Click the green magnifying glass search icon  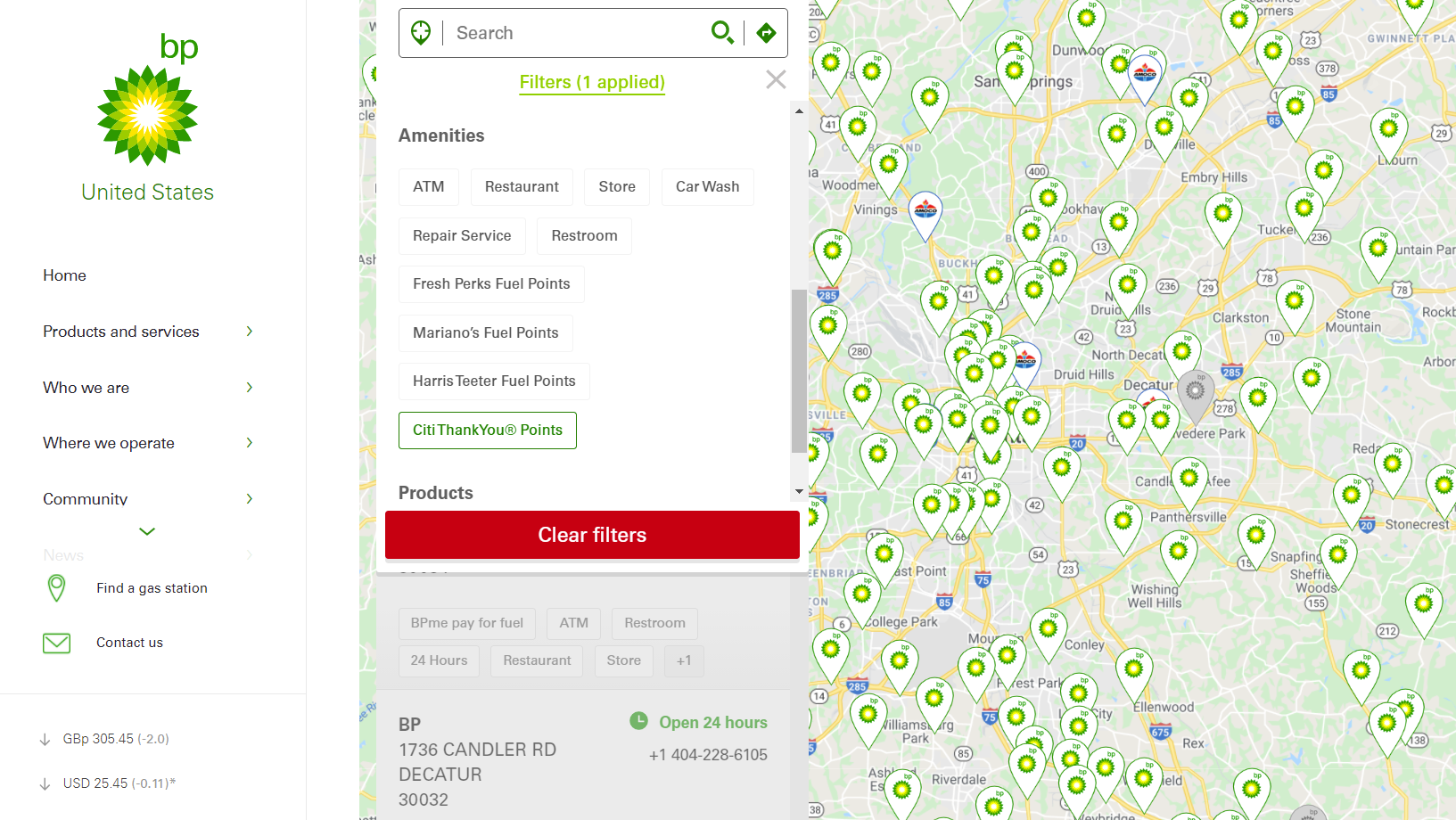(x=721, y=33)
